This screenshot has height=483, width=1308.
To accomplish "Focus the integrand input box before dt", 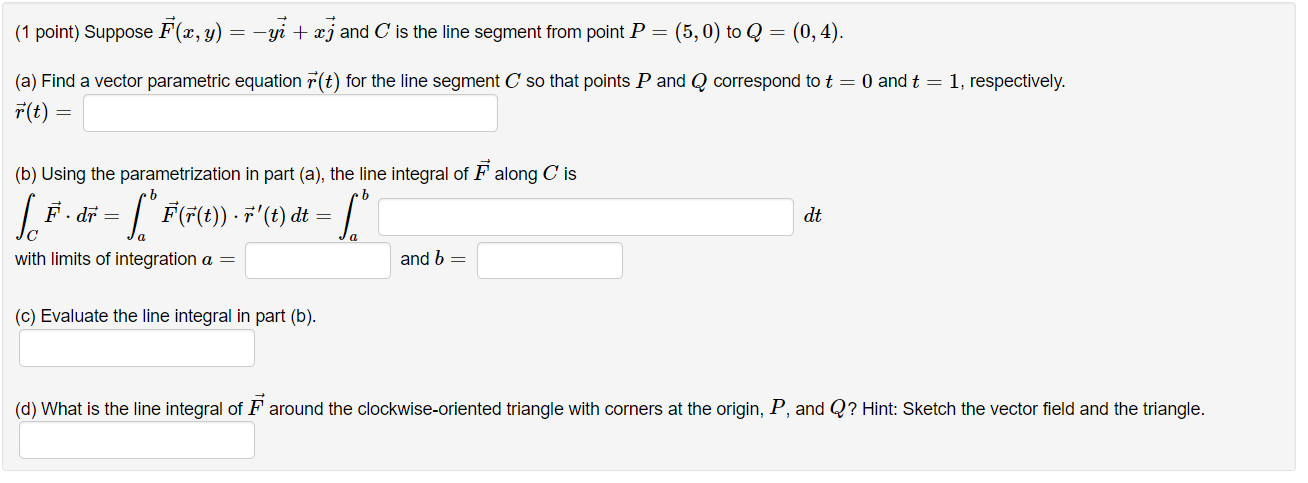I will pyautogui.click(x=586, y=217).
